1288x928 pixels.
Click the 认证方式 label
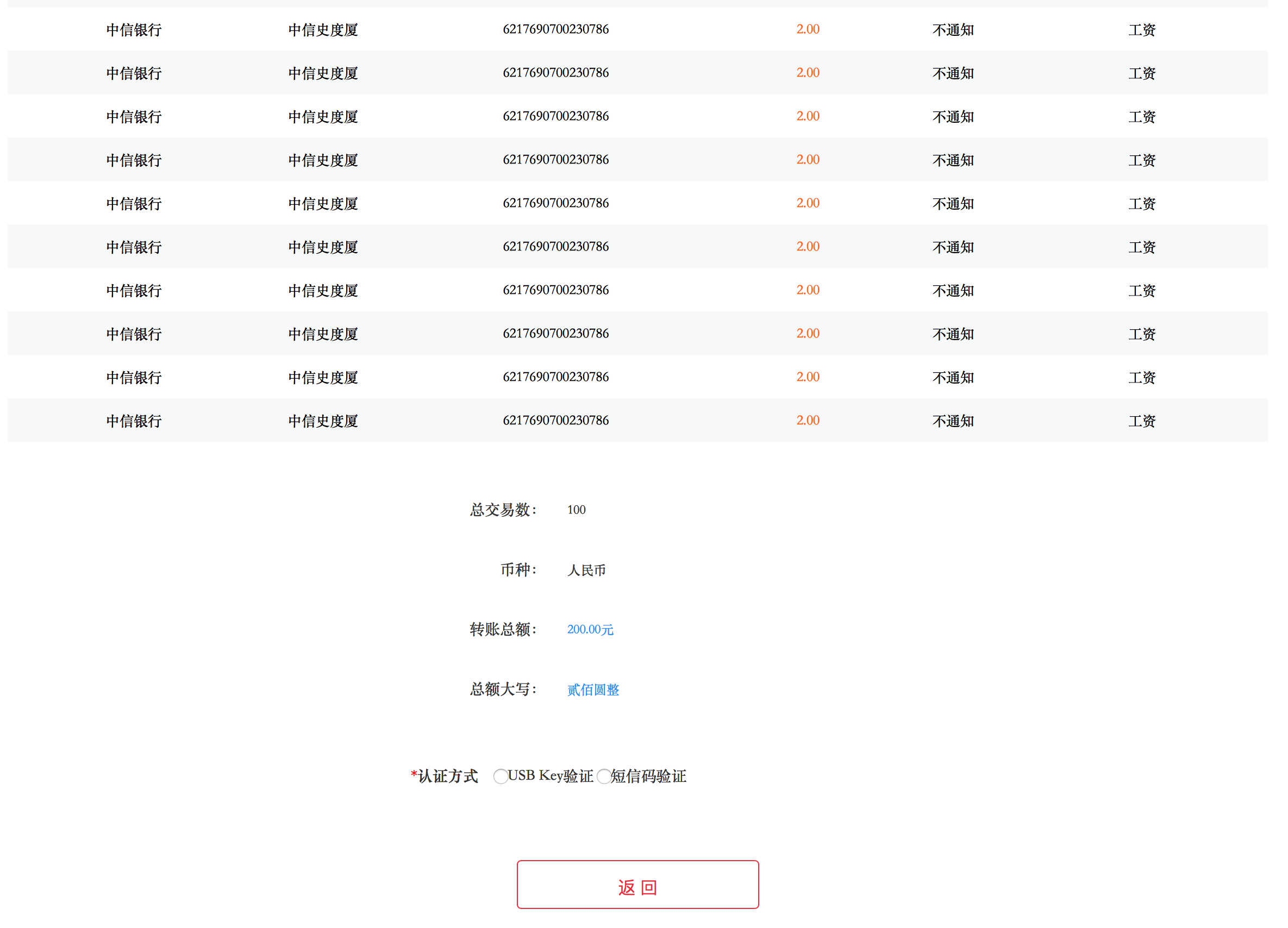[x=445, y=776]
